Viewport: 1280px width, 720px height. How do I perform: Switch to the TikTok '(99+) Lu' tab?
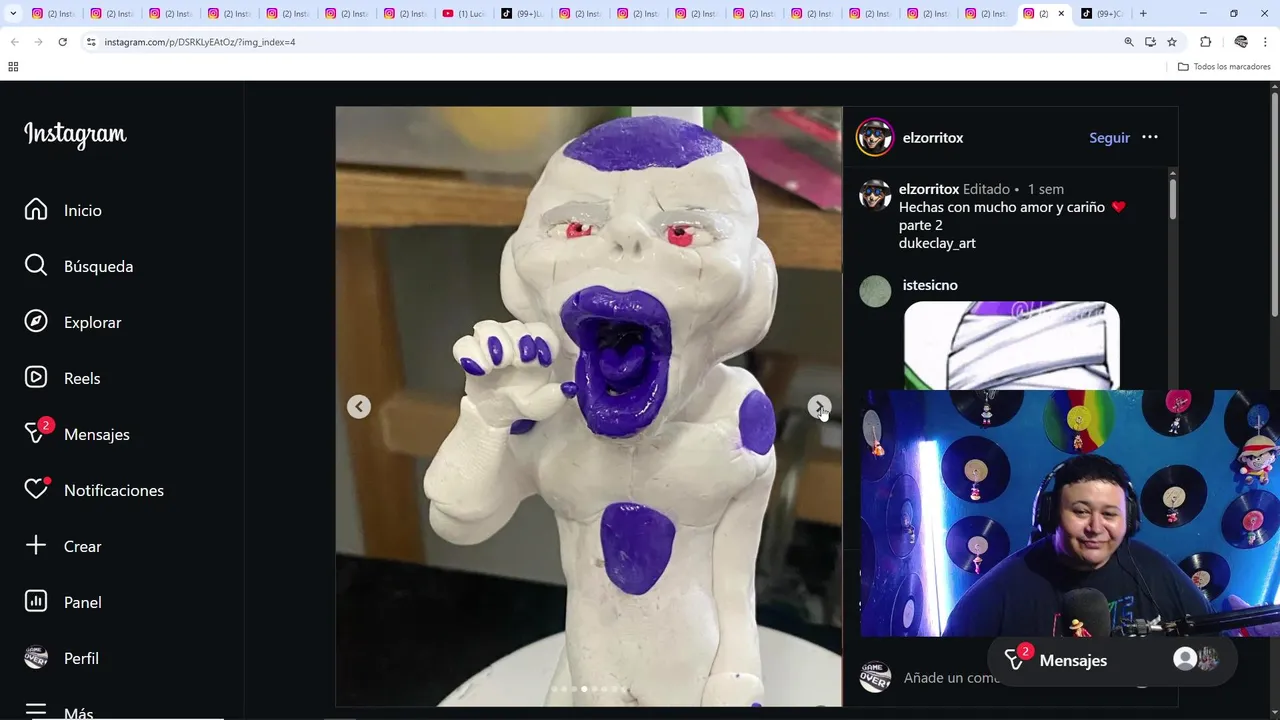[x=521, y=14]
